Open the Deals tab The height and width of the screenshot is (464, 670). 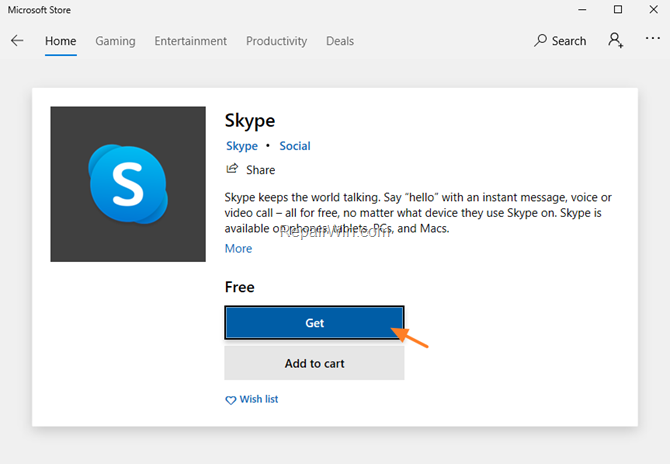point(340,41)
